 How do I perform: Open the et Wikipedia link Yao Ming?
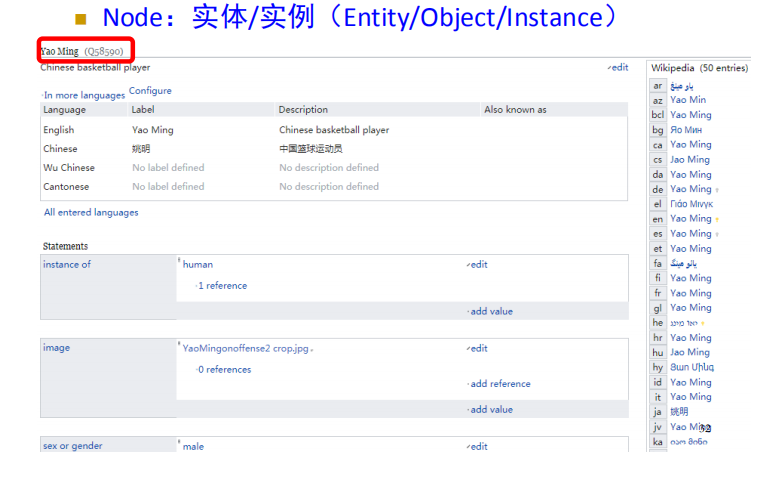pyautogui.click(x=691, y=248)
